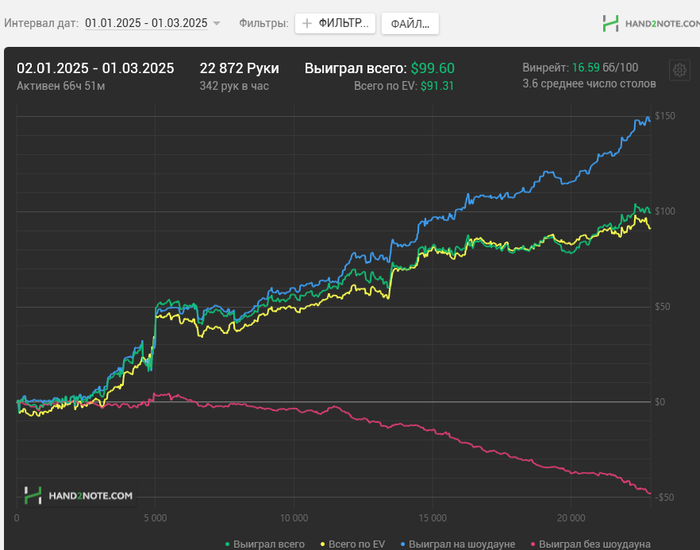This screenshot has height=550, width=700.
Task: Click the period heading 02.01.2025 - 01.03.2025
Action: [x=95, y=68]
